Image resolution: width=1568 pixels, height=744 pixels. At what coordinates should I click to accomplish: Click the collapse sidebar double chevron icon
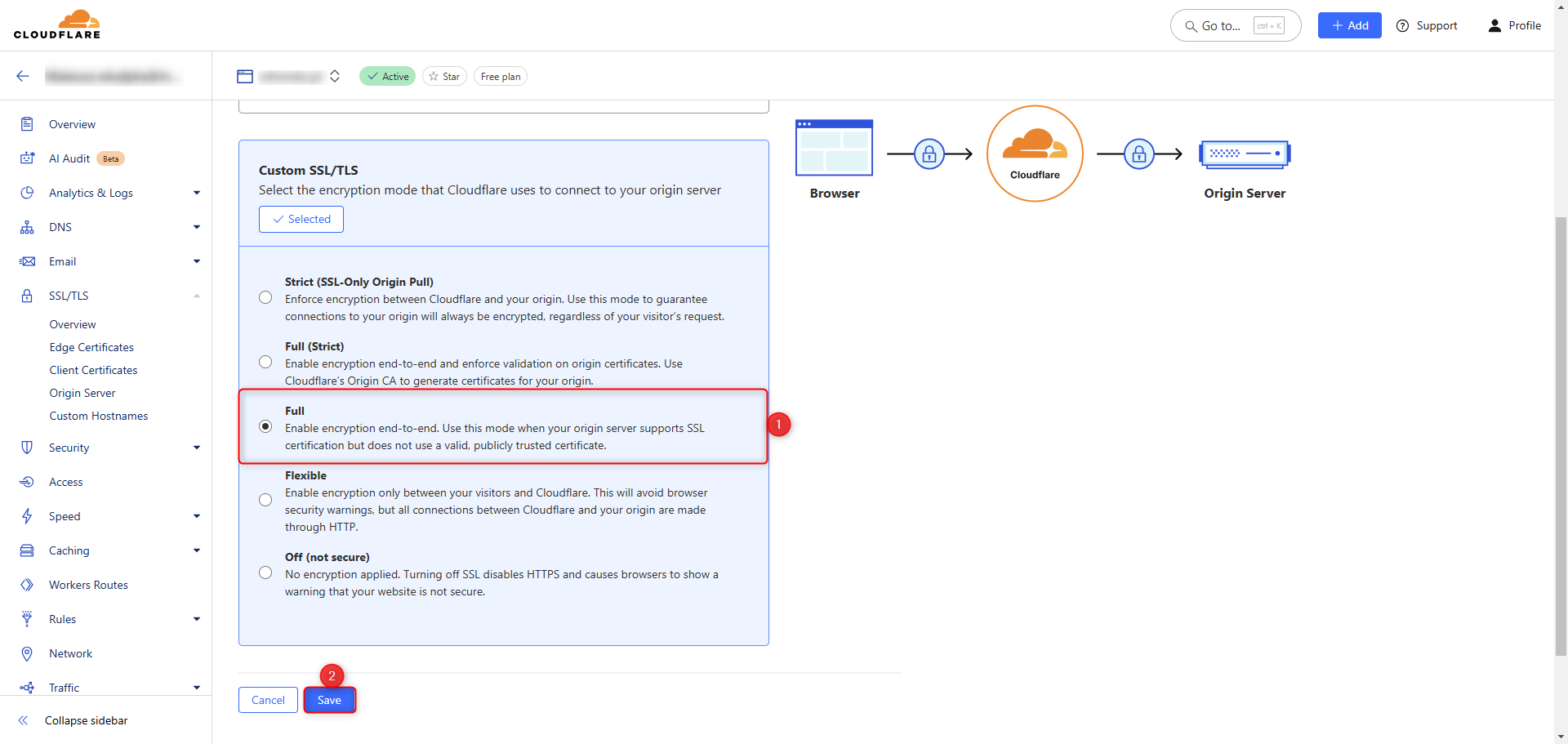[x=23, y=720]
